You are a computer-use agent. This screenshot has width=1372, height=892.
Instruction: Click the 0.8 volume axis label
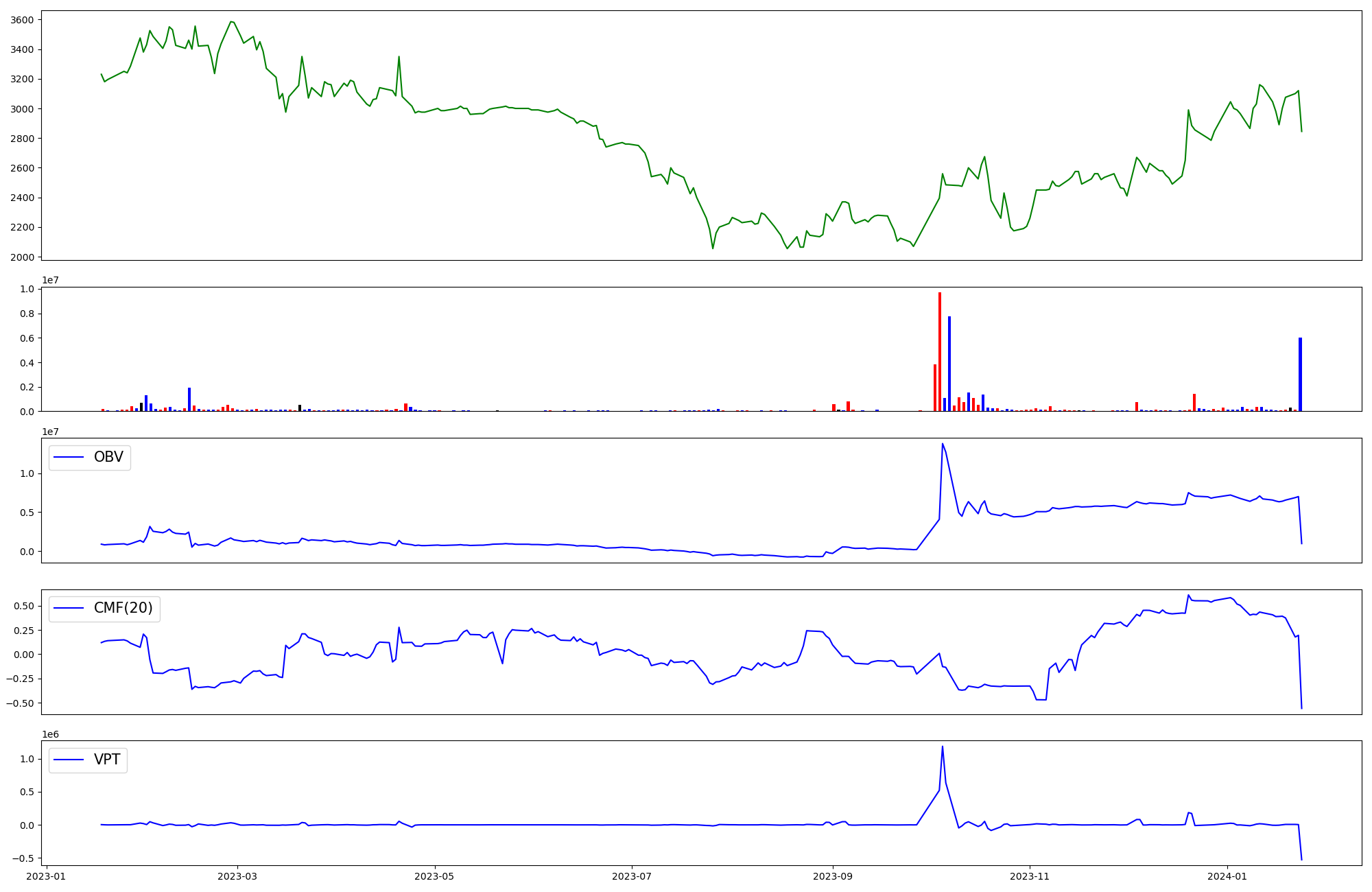[27, 314]
